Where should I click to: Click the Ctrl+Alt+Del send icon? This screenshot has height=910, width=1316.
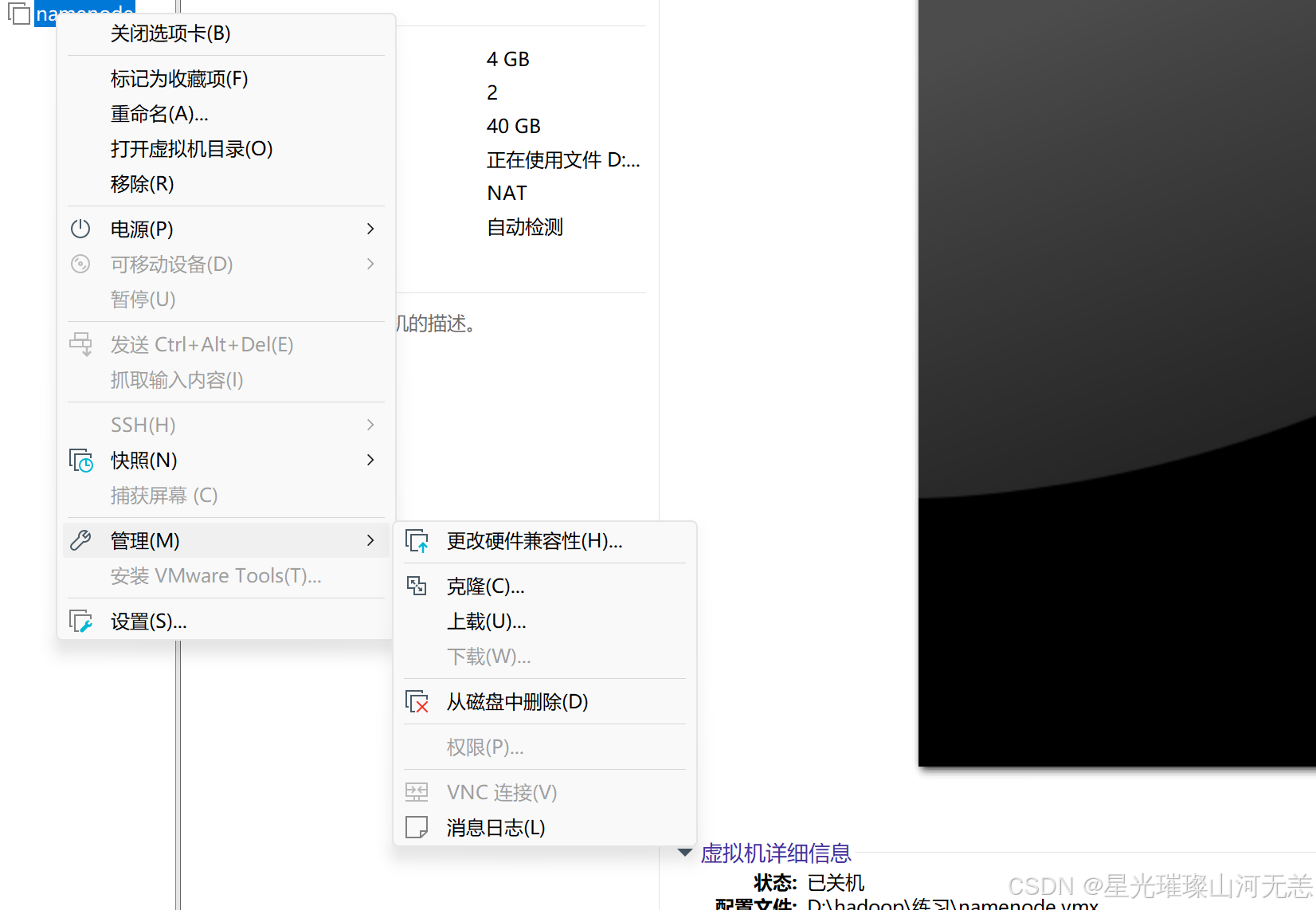pyautogui.click(x=80, y=344)
